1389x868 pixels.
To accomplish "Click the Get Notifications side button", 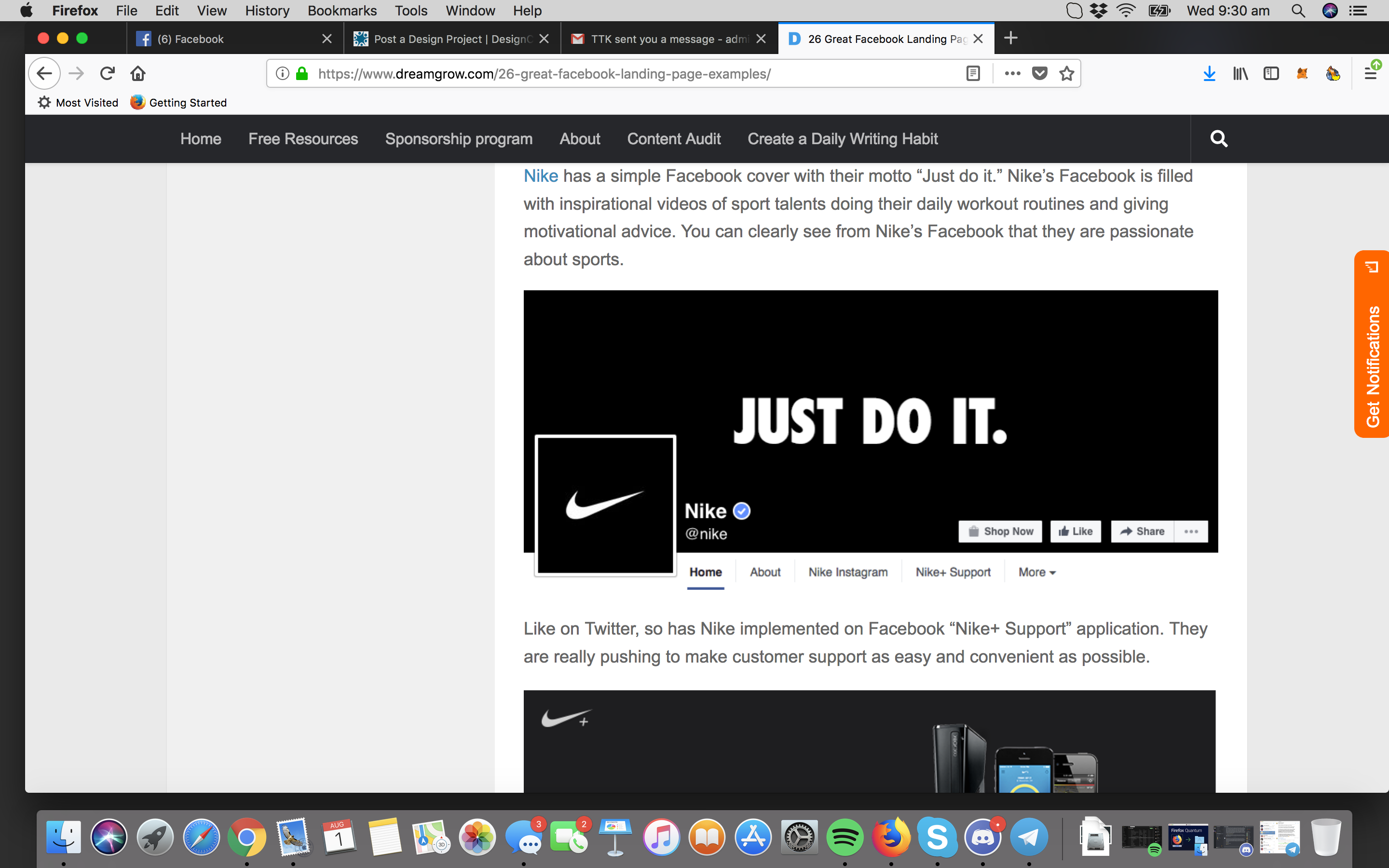I will pyautogui.click(x=1372, y=344).
